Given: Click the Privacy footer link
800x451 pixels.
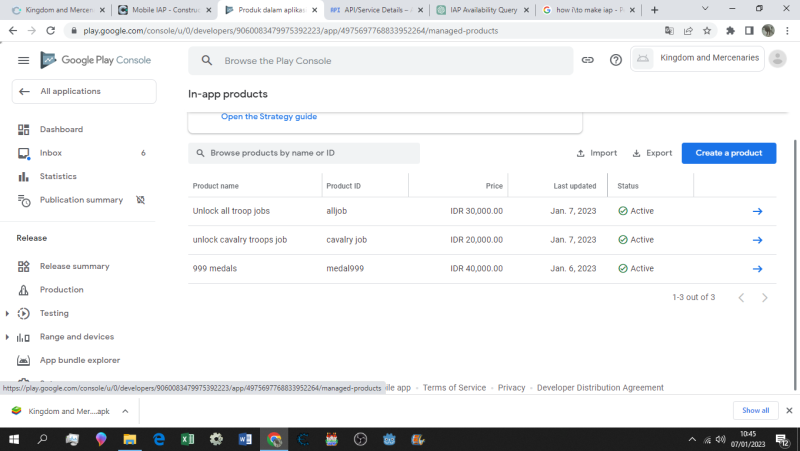Looking at the screenshot, I should point(511,388).
